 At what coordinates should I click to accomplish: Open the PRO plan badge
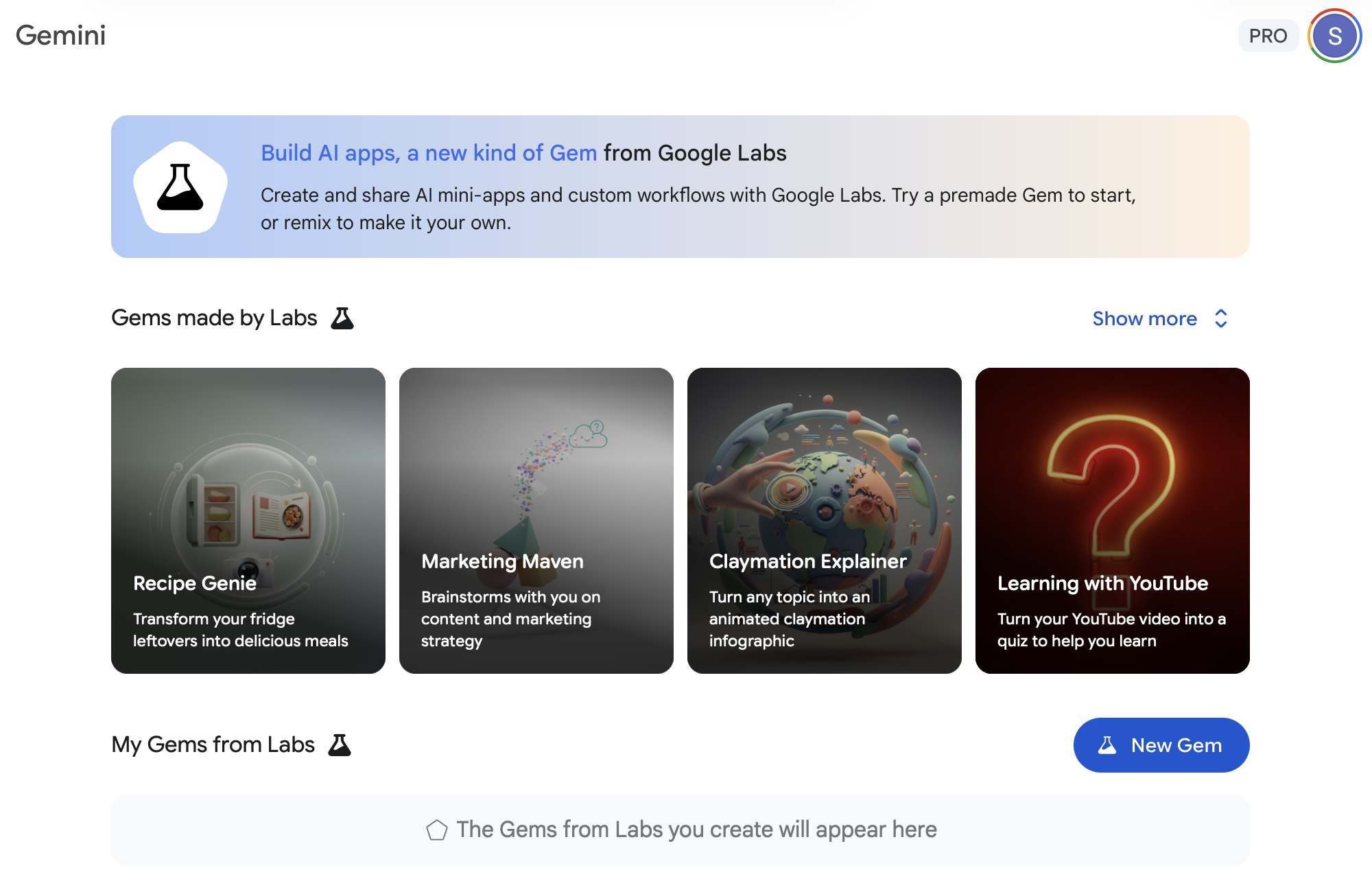pyautogui.click(x=1268, y=36)
